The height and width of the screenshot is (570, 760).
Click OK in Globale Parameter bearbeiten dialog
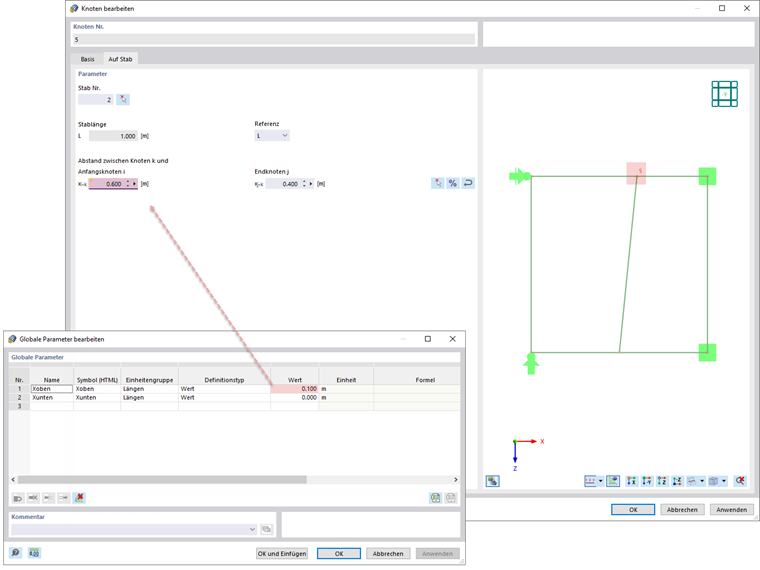339,554
